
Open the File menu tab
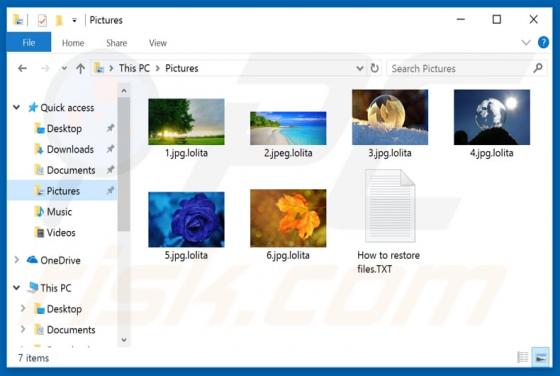pos(29,42)
